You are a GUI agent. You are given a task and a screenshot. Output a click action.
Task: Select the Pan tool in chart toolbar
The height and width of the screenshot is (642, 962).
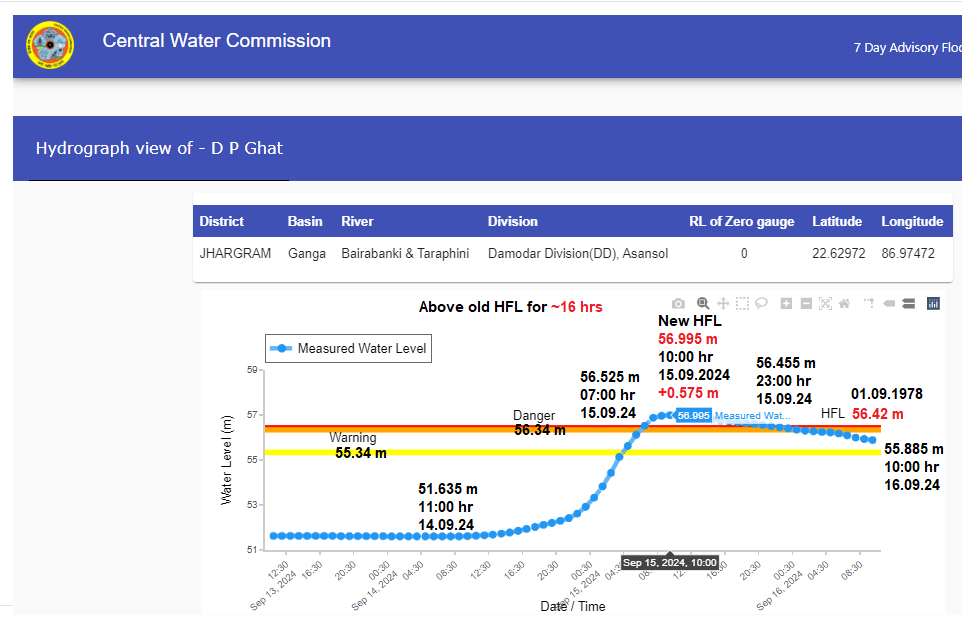coord(723,304)
